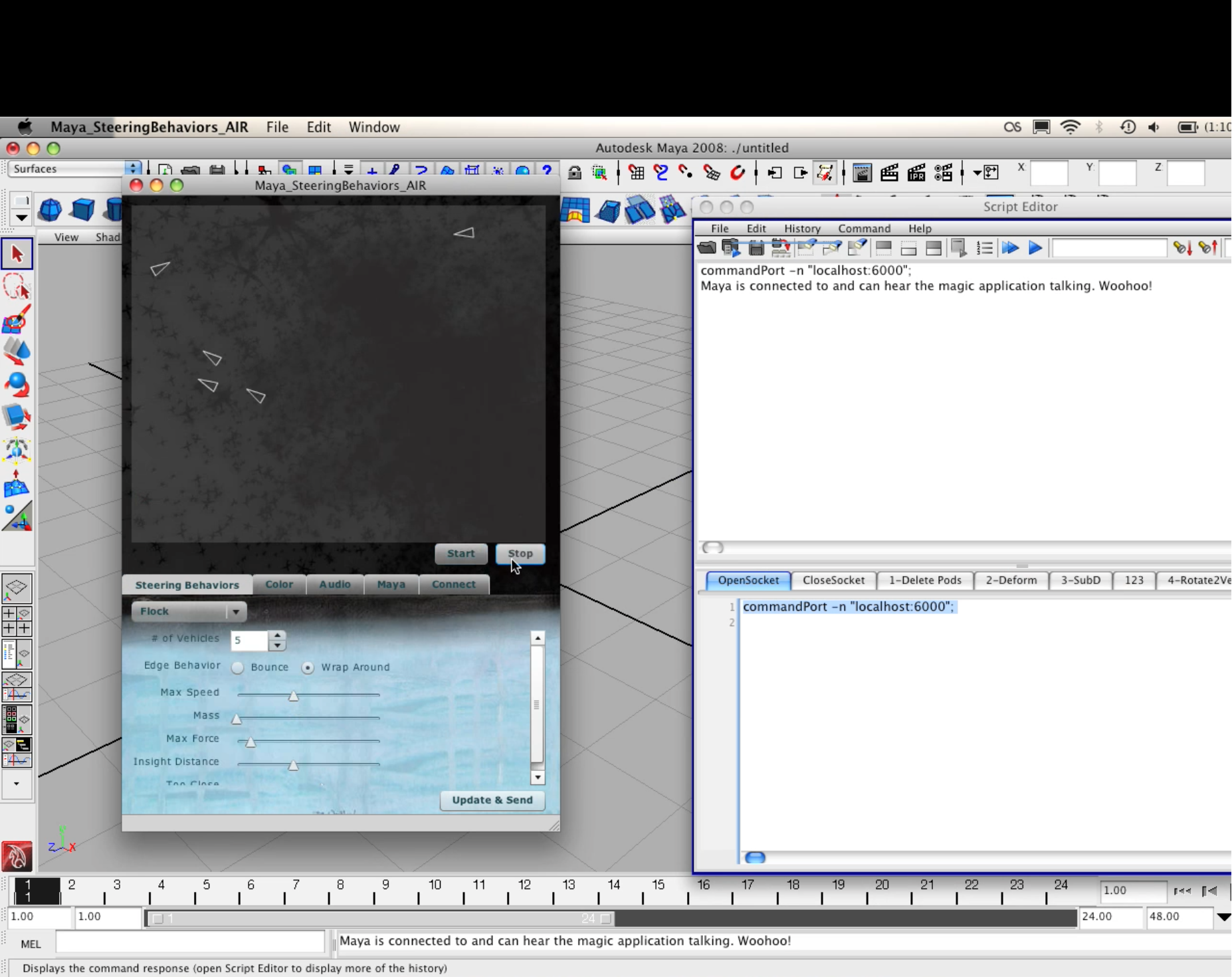The width and height of the screenshot is (1232, 977).
Task: Activate the Rotate tool
Action: pyautogui.click(x=17, y=385)
